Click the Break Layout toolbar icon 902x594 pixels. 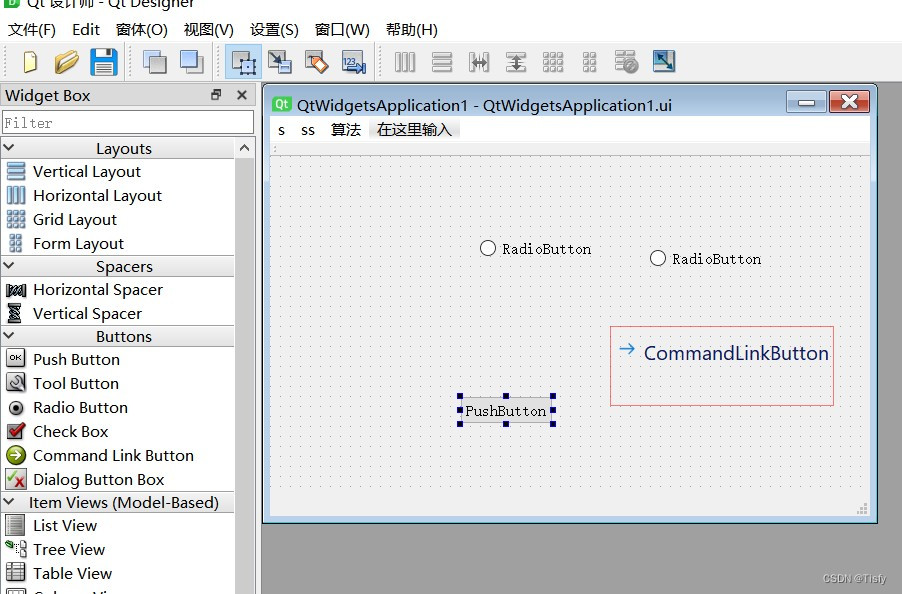point(626,62)
